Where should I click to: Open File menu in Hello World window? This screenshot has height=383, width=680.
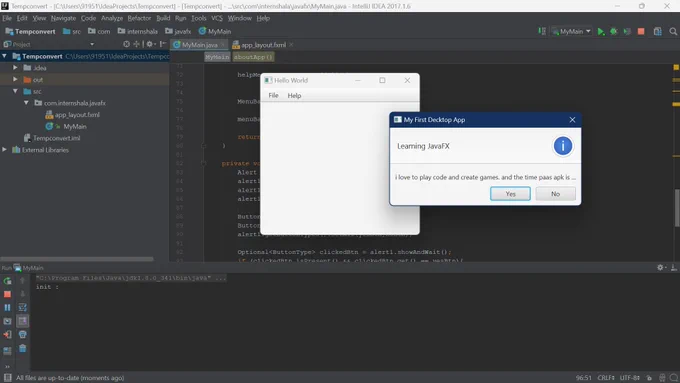point(273,95)
